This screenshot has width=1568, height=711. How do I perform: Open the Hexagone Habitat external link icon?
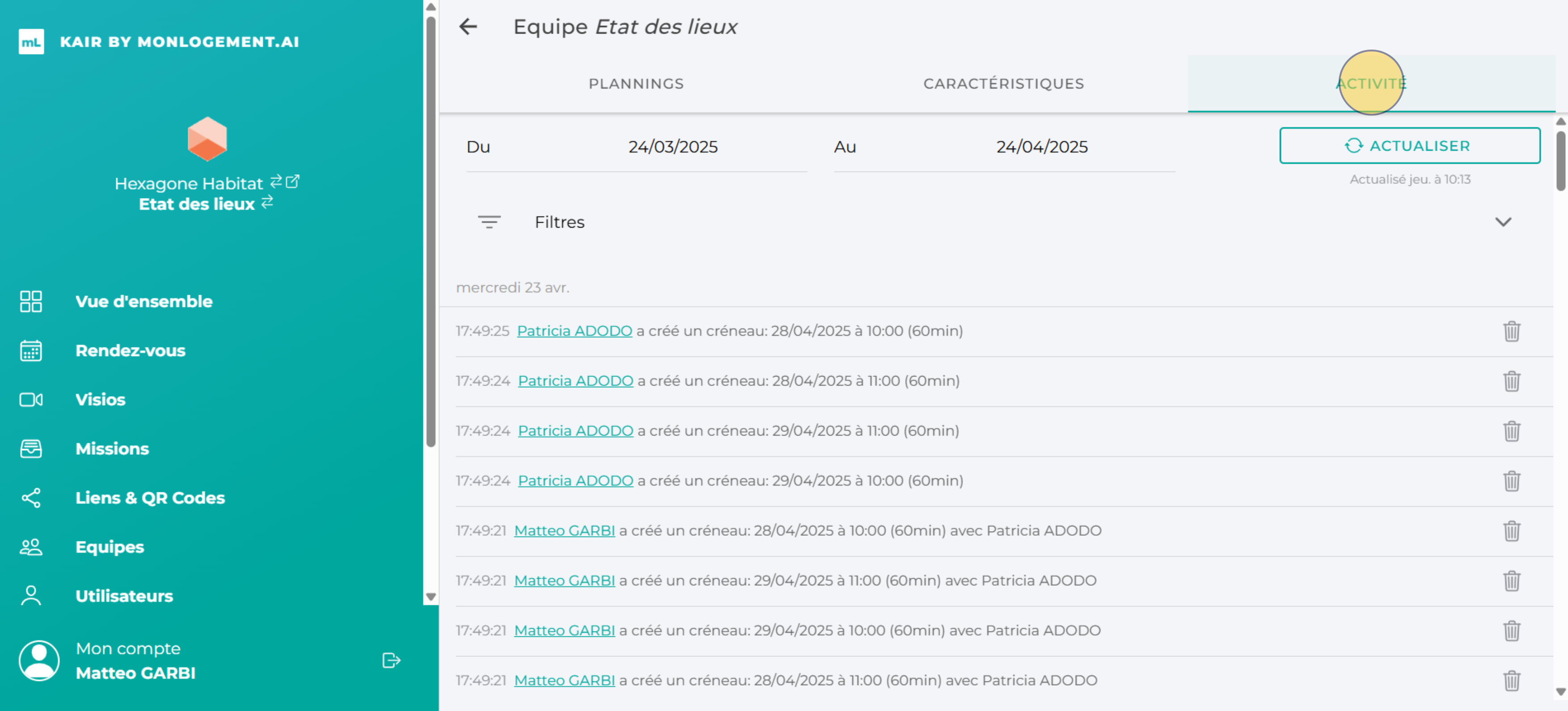click(292, 182)
